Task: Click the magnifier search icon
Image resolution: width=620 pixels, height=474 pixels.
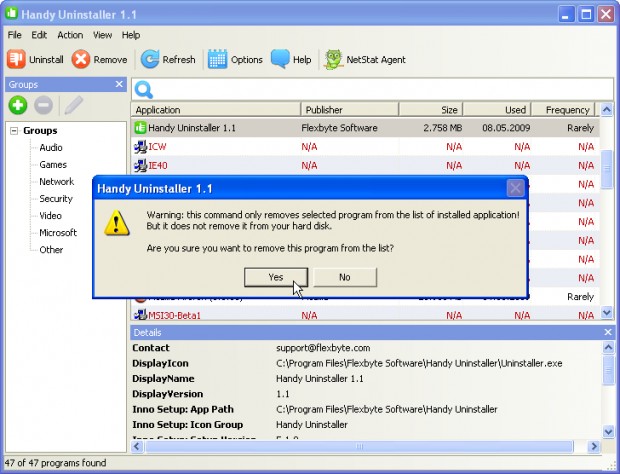Action: point(144,90)
